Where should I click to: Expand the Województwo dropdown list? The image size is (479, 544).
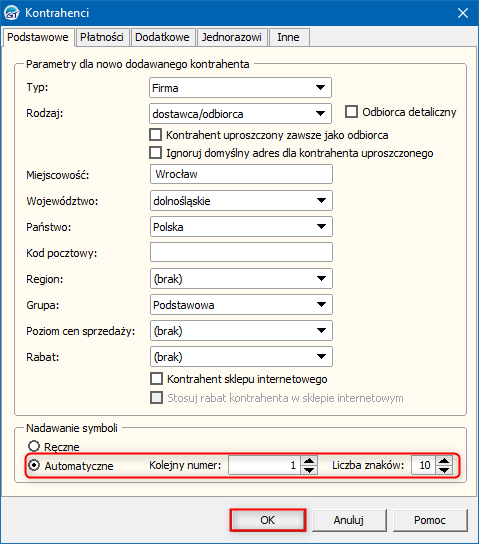pyautogui.click(x=241, y=201)
